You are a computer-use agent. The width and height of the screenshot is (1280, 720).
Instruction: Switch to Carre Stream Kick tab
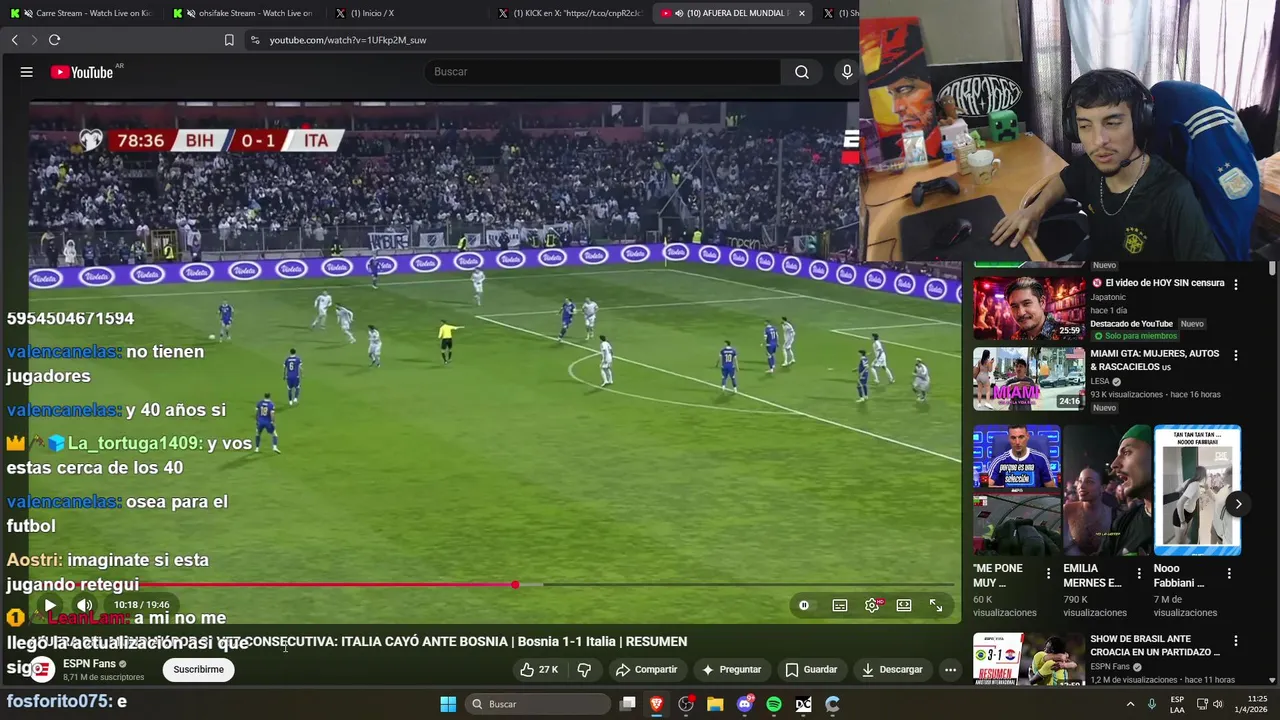tap(83, 13)
